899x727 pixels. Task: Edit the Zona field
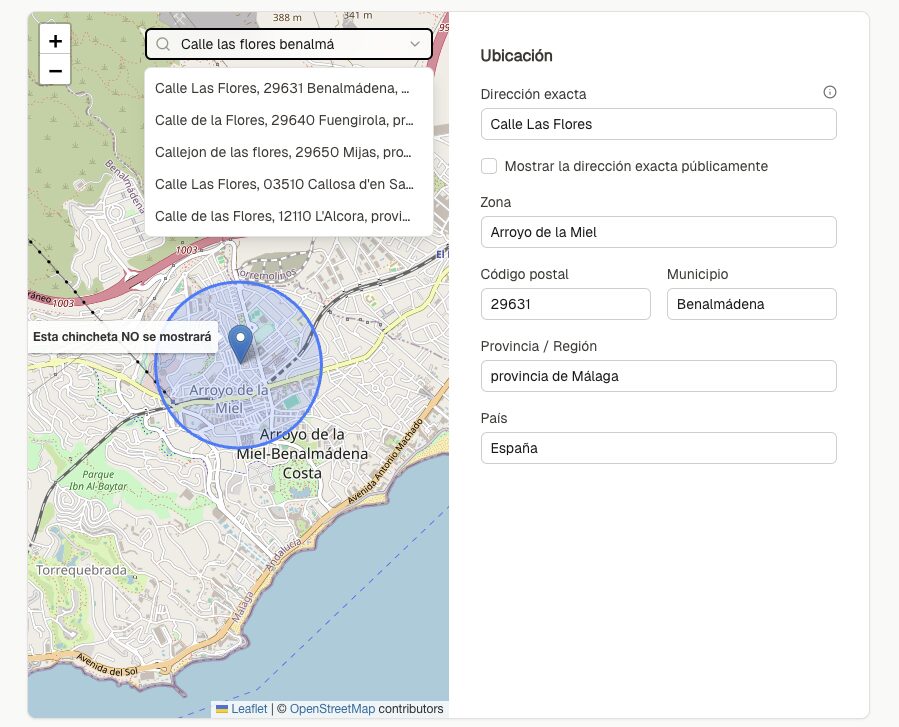[658, 232]
